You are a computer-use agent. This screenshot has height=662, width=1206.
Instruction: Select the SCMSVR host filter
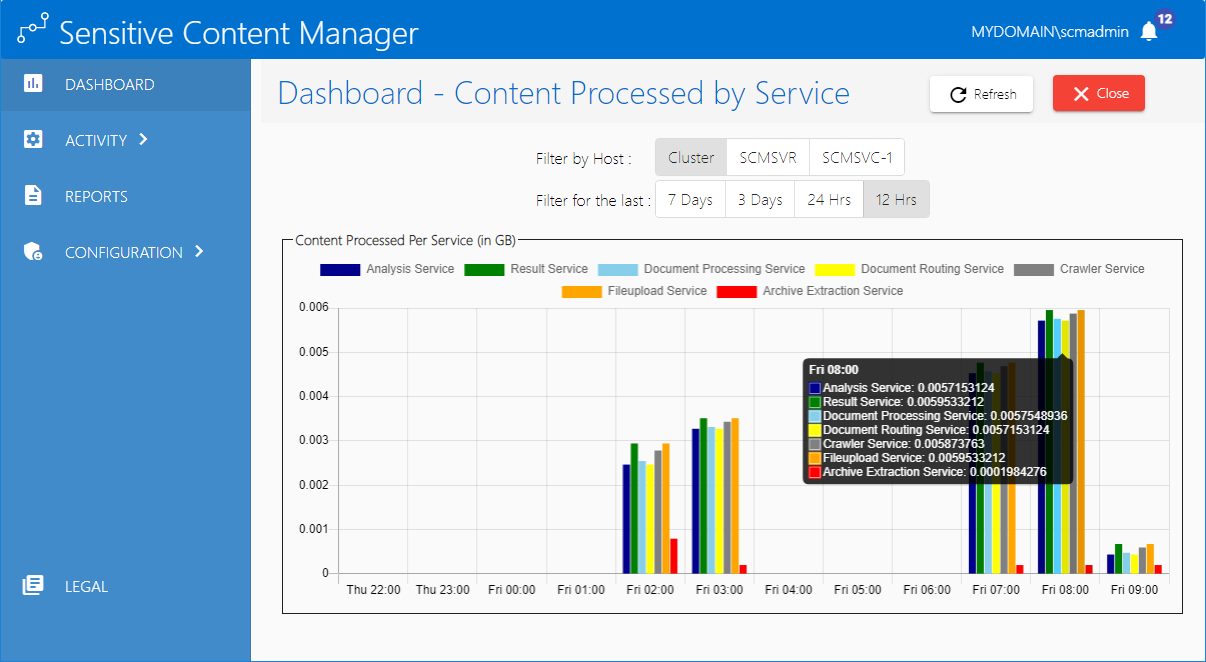pos(768,157)
